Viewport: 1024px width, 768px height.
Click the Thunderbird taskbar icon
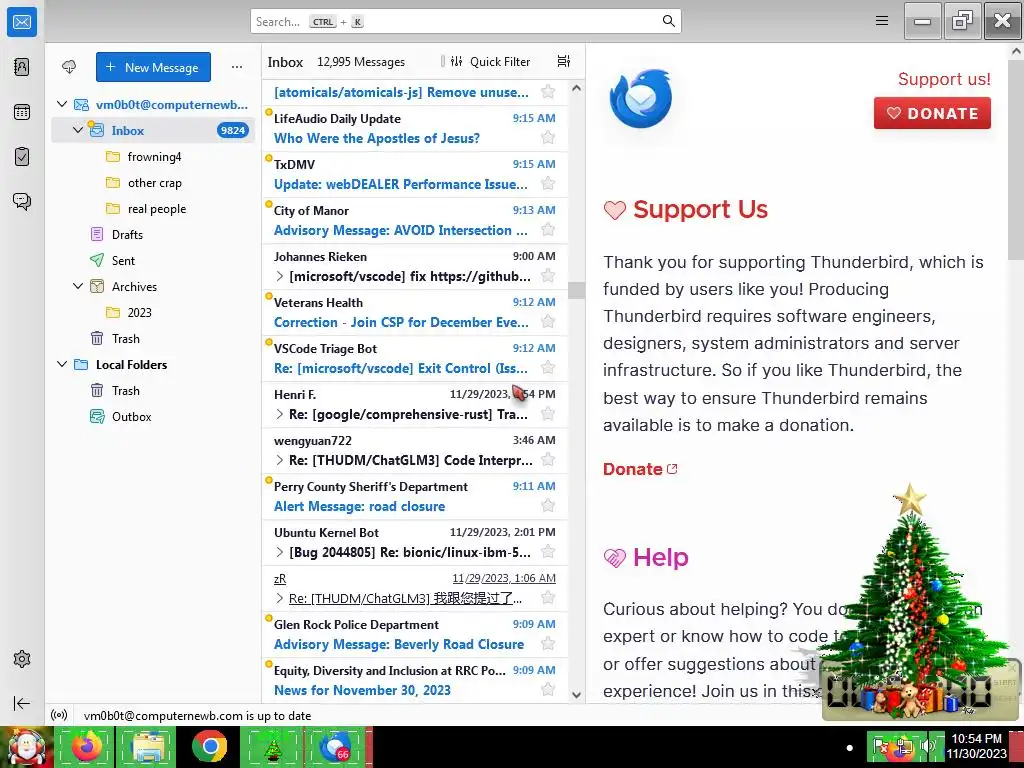335,747
